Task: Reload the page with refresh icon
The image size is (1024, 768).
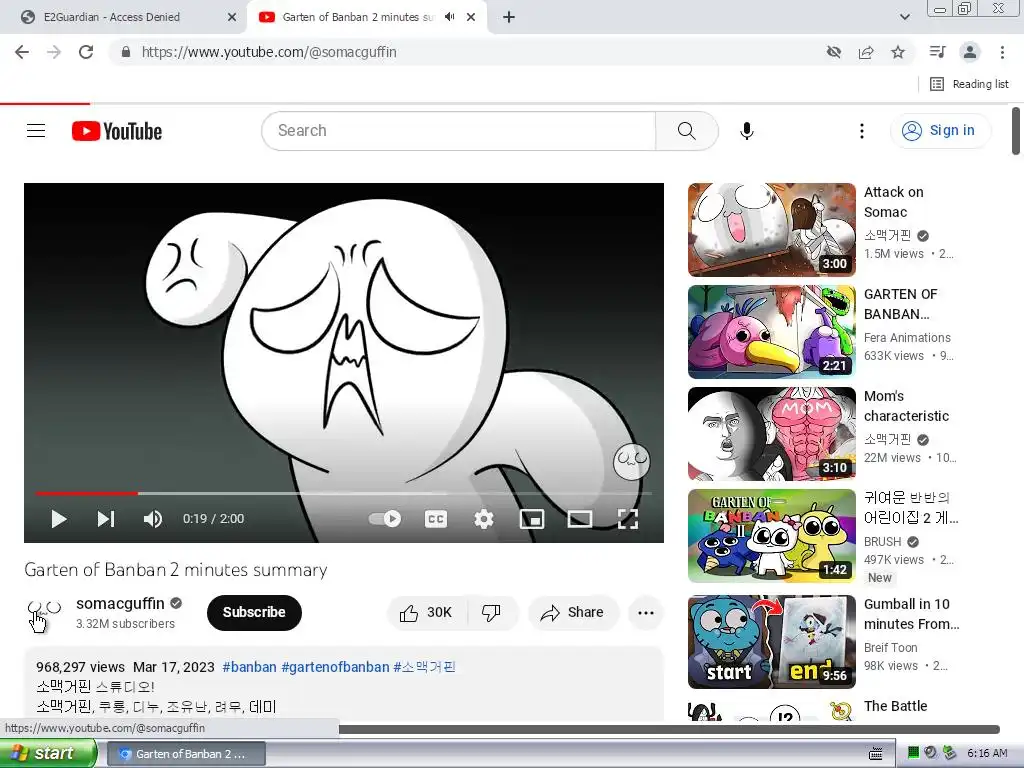Action: (86, 52)
